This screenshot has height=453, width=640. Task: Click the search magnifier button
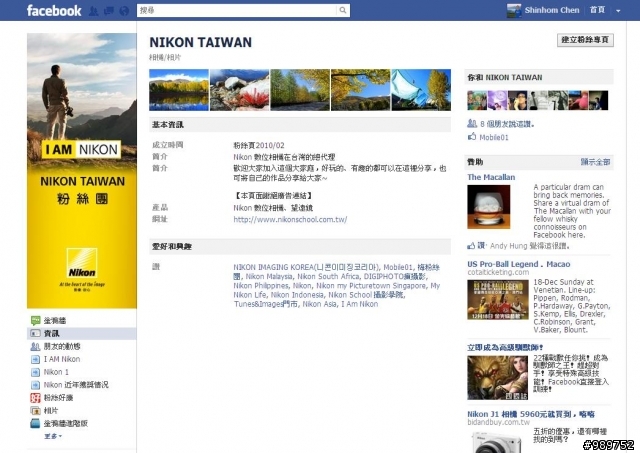coord(343,10)
